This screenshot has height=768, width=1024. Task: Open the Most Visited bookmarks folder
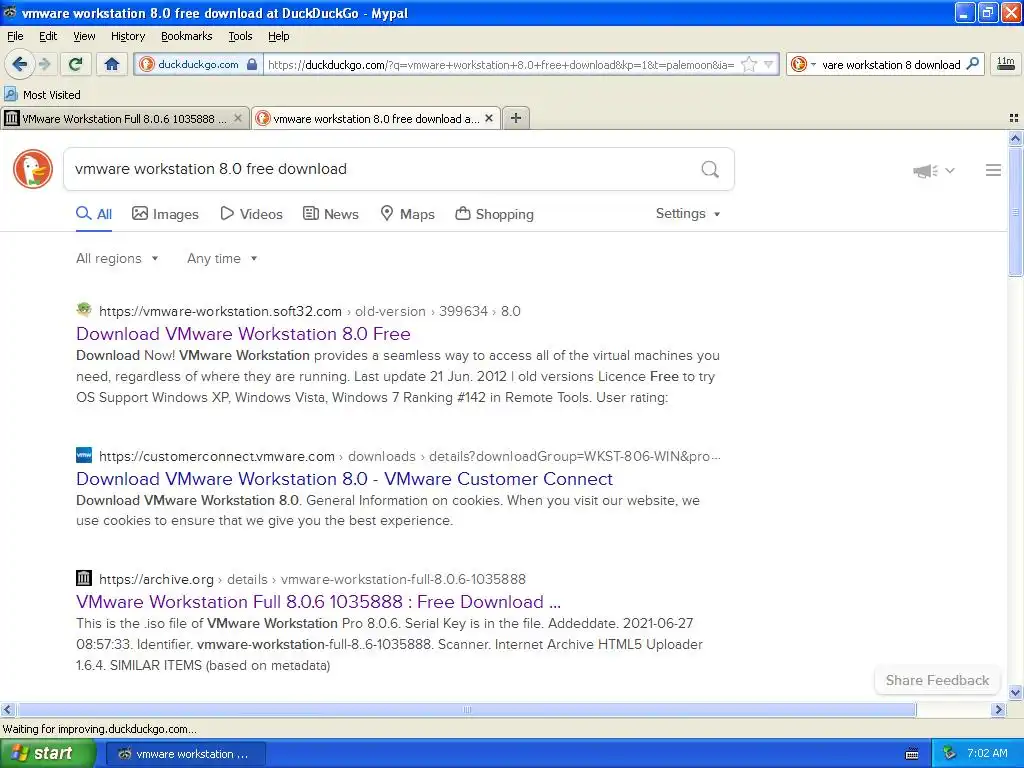click(43, 95)
